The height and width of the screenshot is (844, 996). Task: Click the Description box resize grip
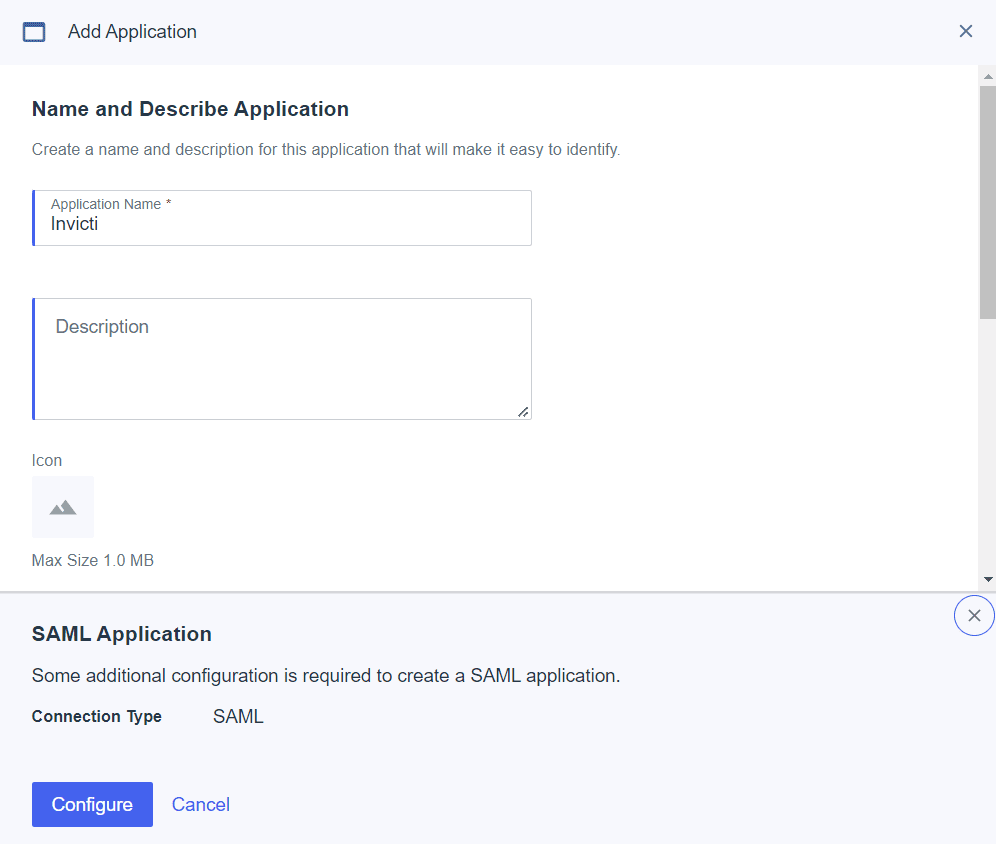(x=523, y=413)
